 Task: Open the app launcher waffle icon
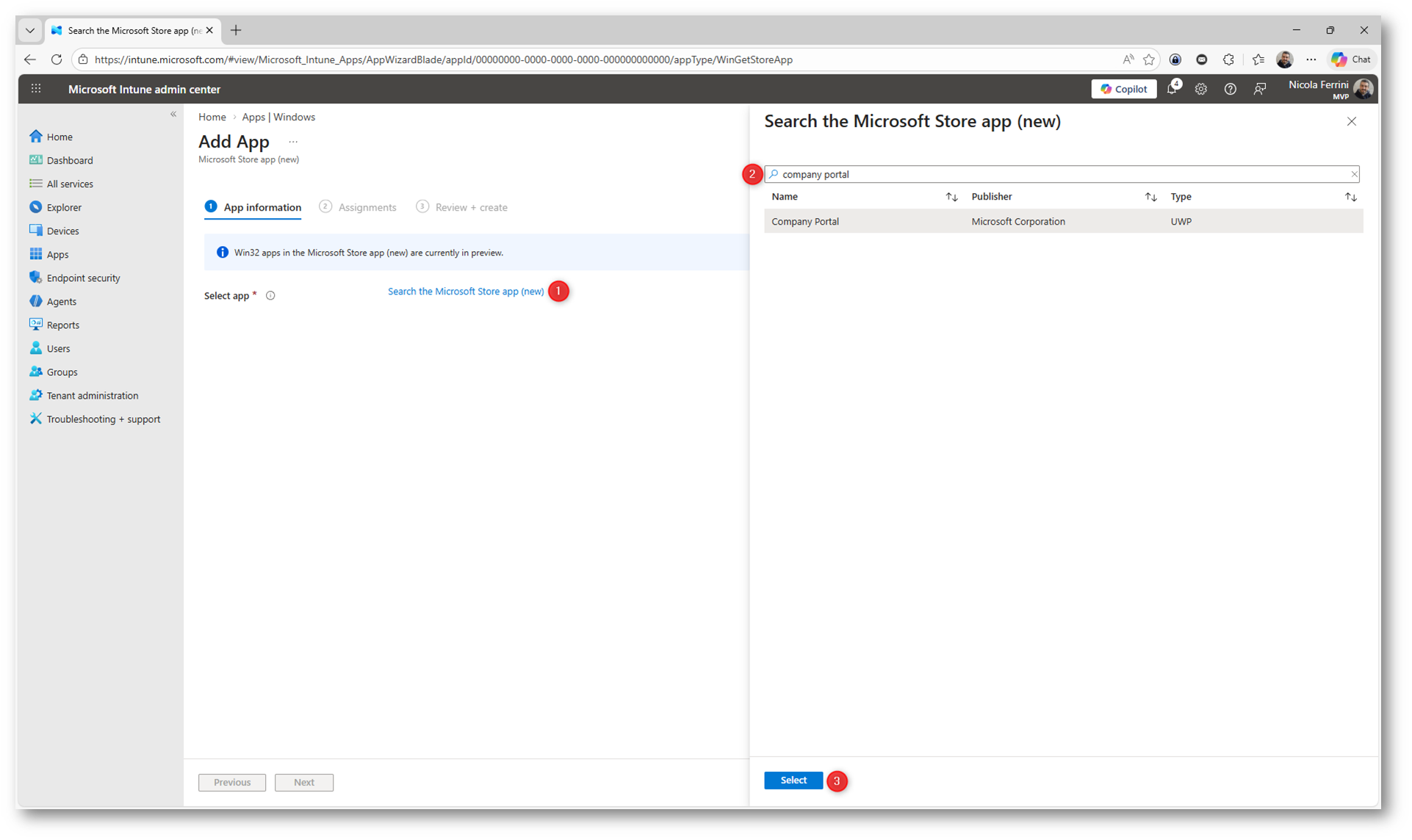coord(36,89)
